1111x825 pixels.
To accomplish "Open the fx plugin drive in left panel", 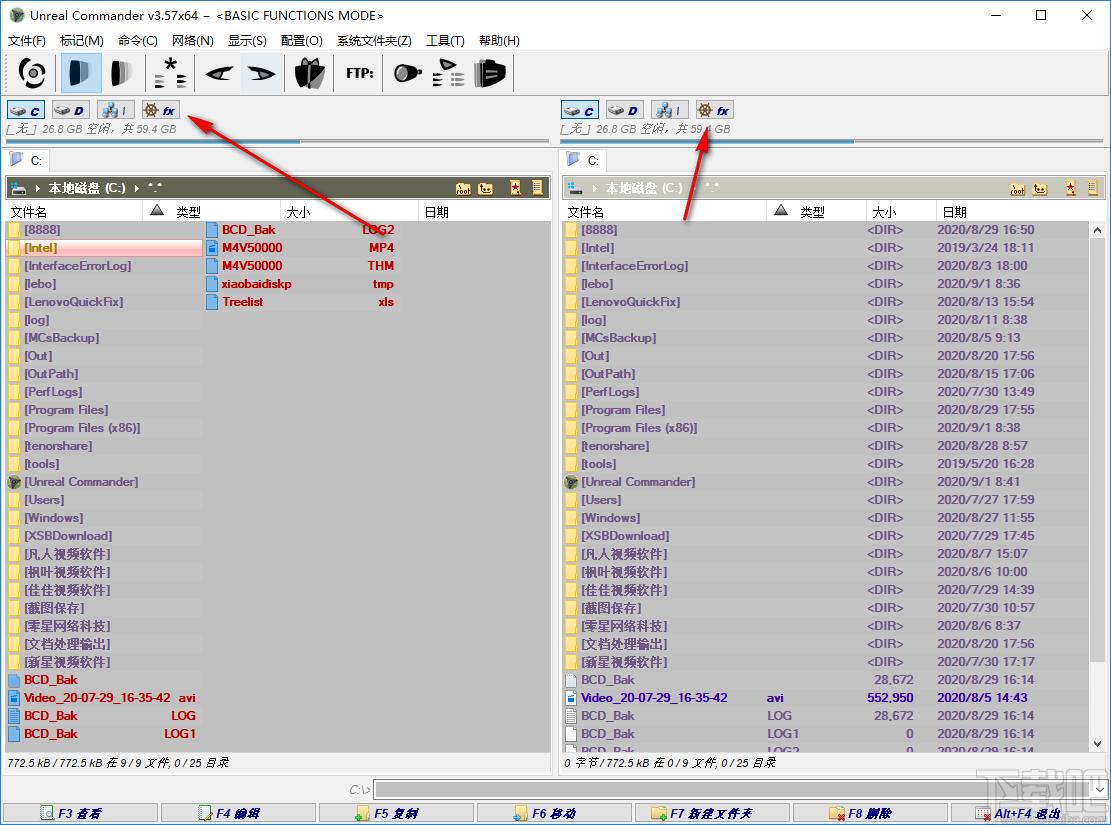I will tap(160, 111).
